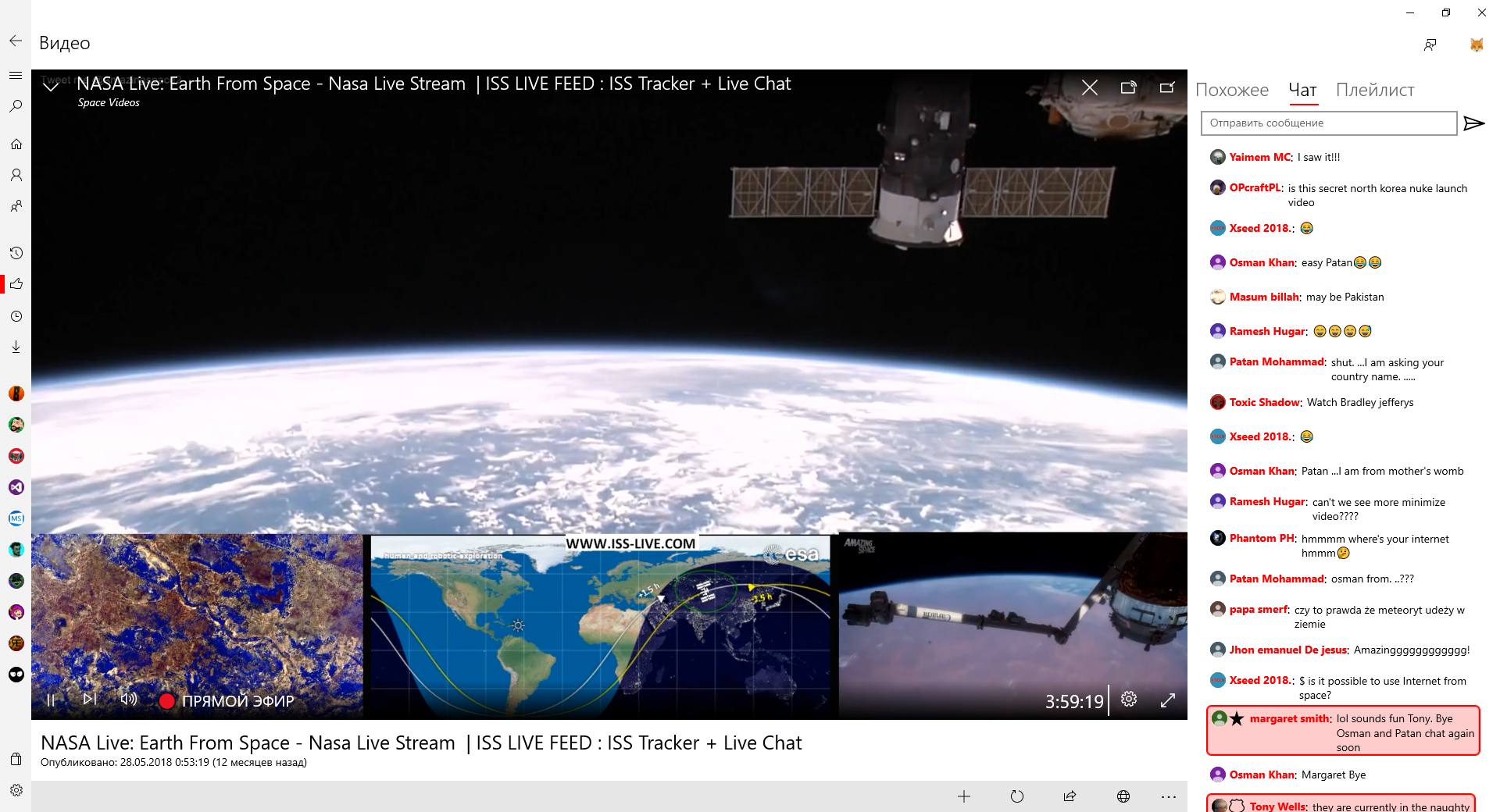Viewport: 1500px width, 812px height.
Task: Open downloads in the sidebar
Action: [16, 347]
